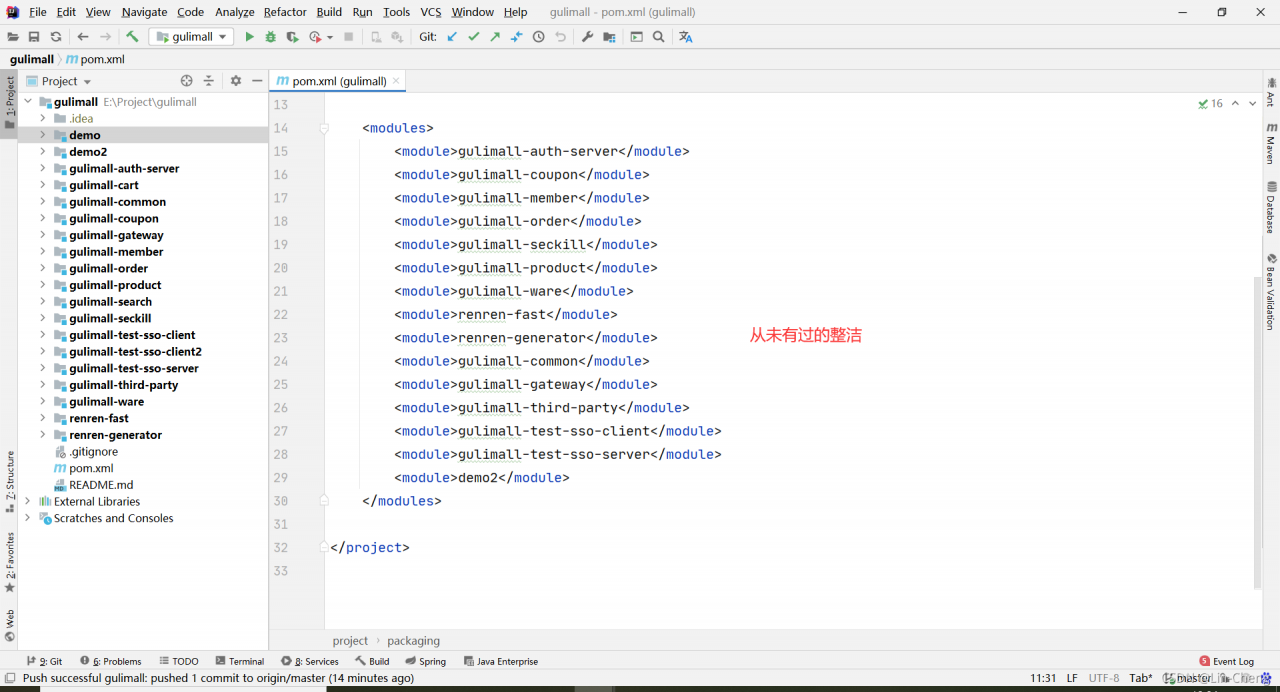This screenshot has height=692, width=1280.
Task: Click the packaging breadcrumb at editor bottom
Action: click(x=413, y=641)
